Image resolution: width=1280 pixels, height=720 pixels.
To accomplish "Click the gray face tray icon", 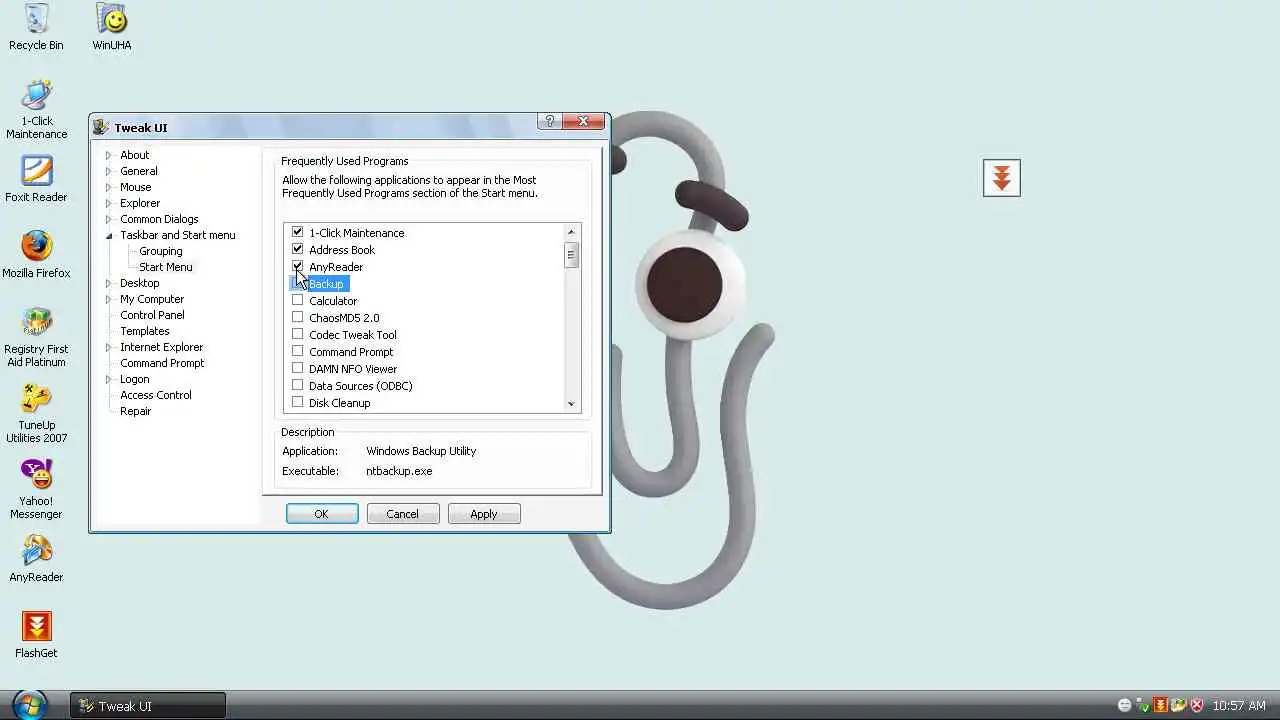I will tap(1124, 705).
